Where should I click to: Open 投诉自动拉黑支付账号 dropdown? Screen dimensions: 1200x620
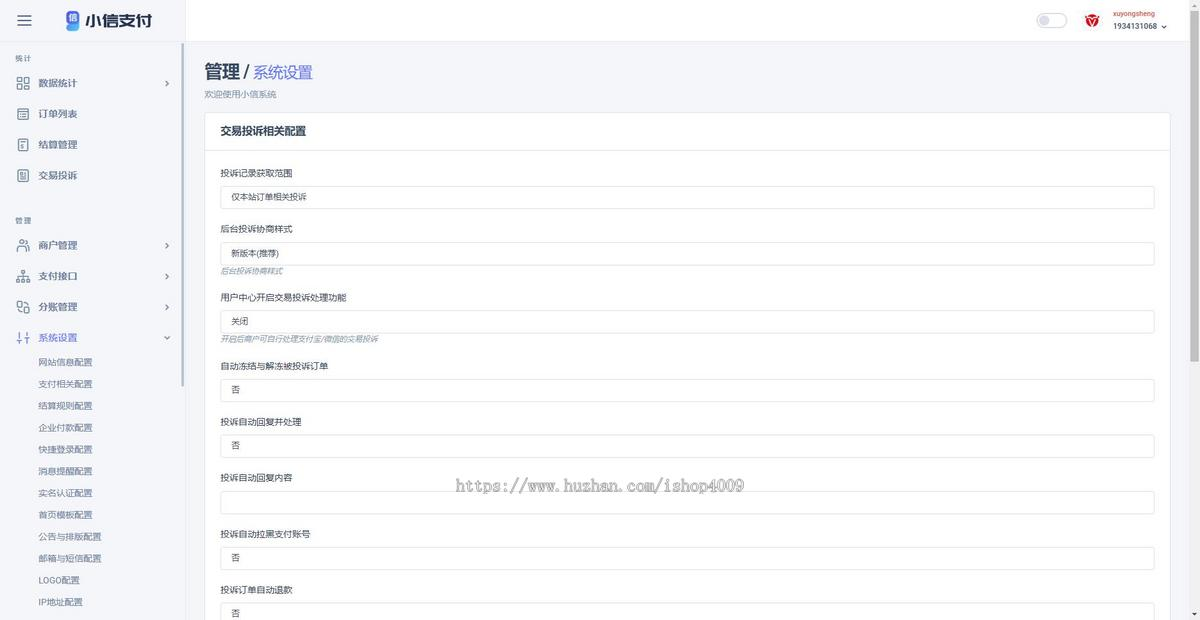tap(687, 558)
